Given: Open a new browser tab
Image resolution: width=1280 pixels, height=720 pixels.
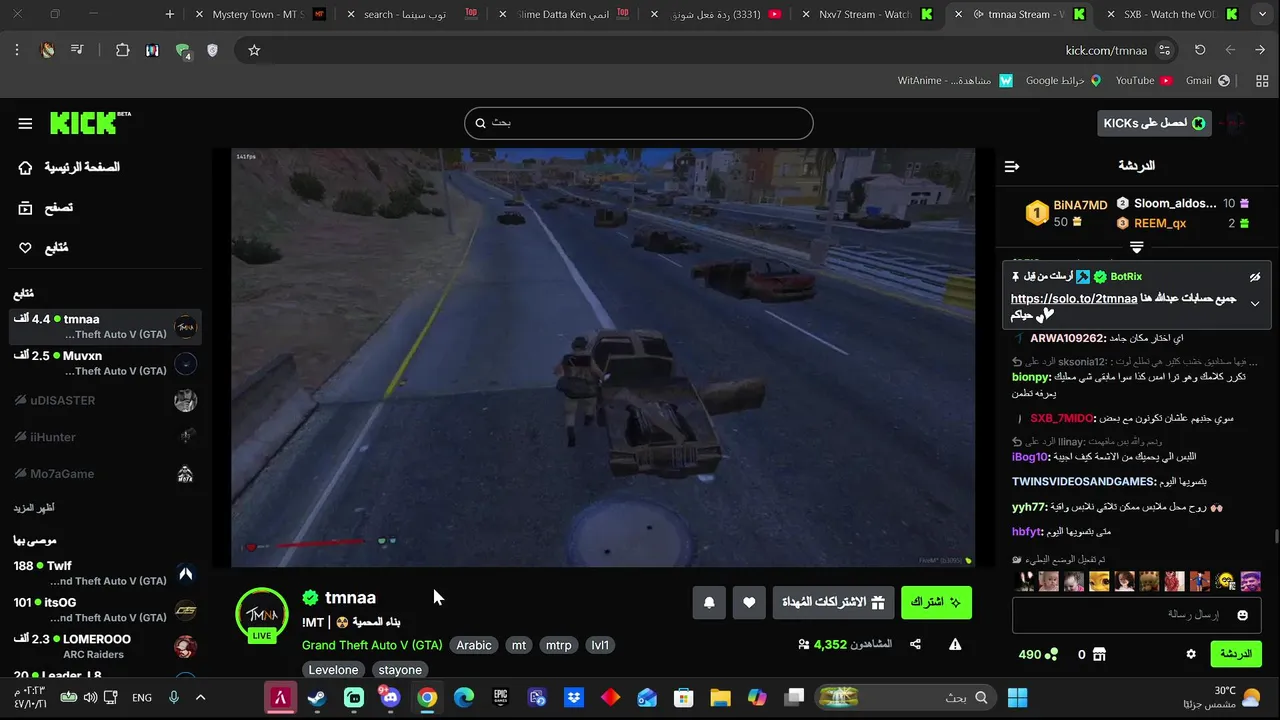Looking at the screenshot, I should click(170, 14).
